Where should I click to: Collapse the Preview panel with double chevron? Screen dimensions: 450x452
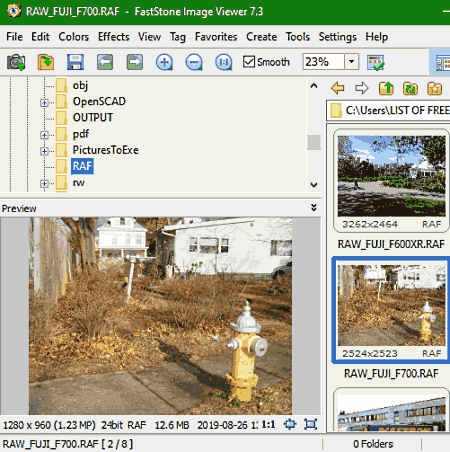[313, 208]
